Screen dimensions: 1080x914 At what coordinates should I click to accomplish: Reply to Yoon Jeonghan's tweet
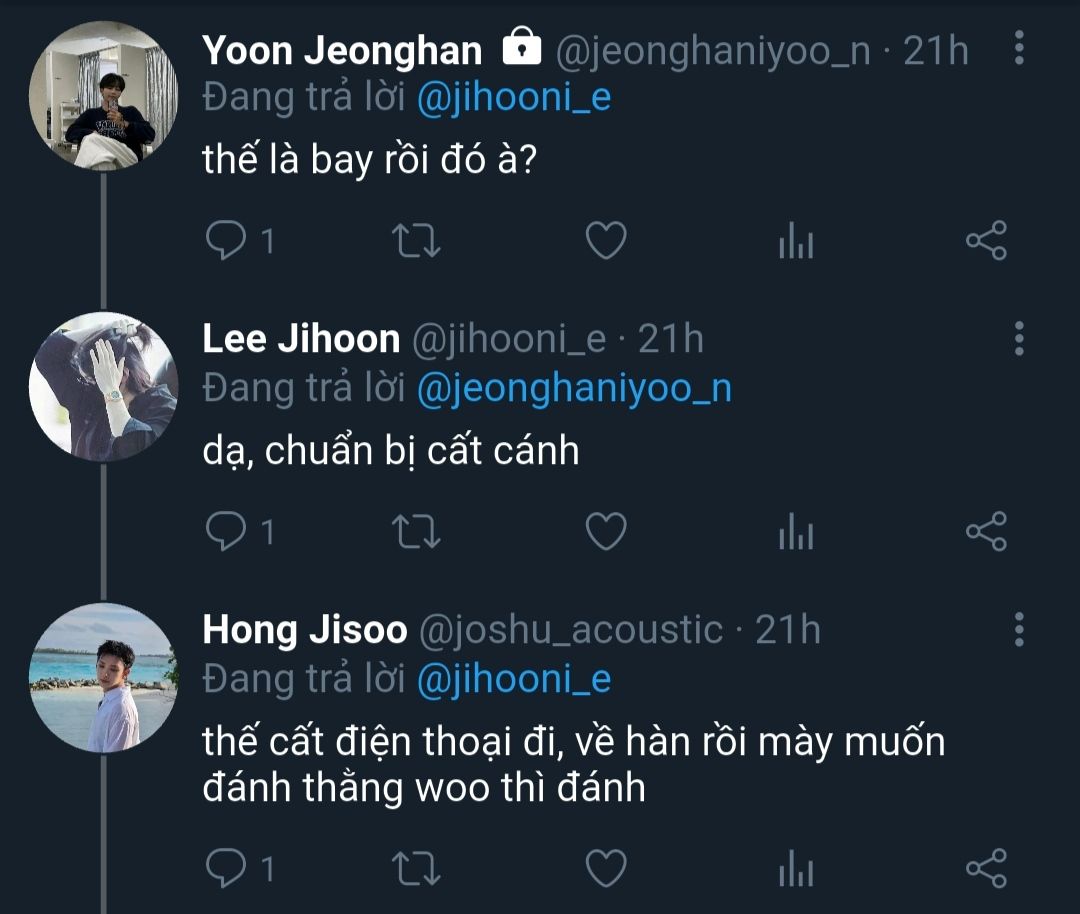[224, 241]
